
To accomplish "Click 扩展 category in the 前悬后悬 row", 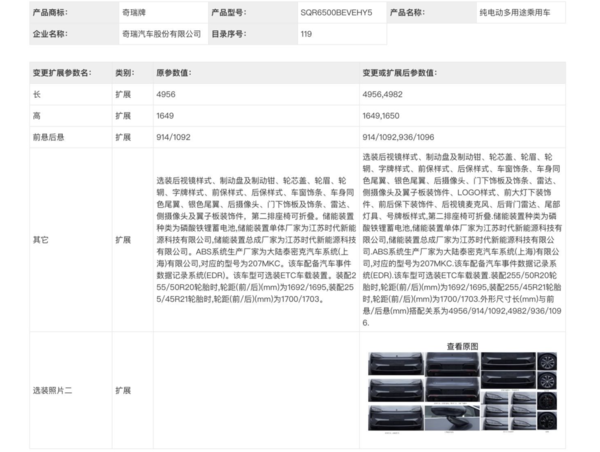I will pyautogui.click(x=123, y=137).
